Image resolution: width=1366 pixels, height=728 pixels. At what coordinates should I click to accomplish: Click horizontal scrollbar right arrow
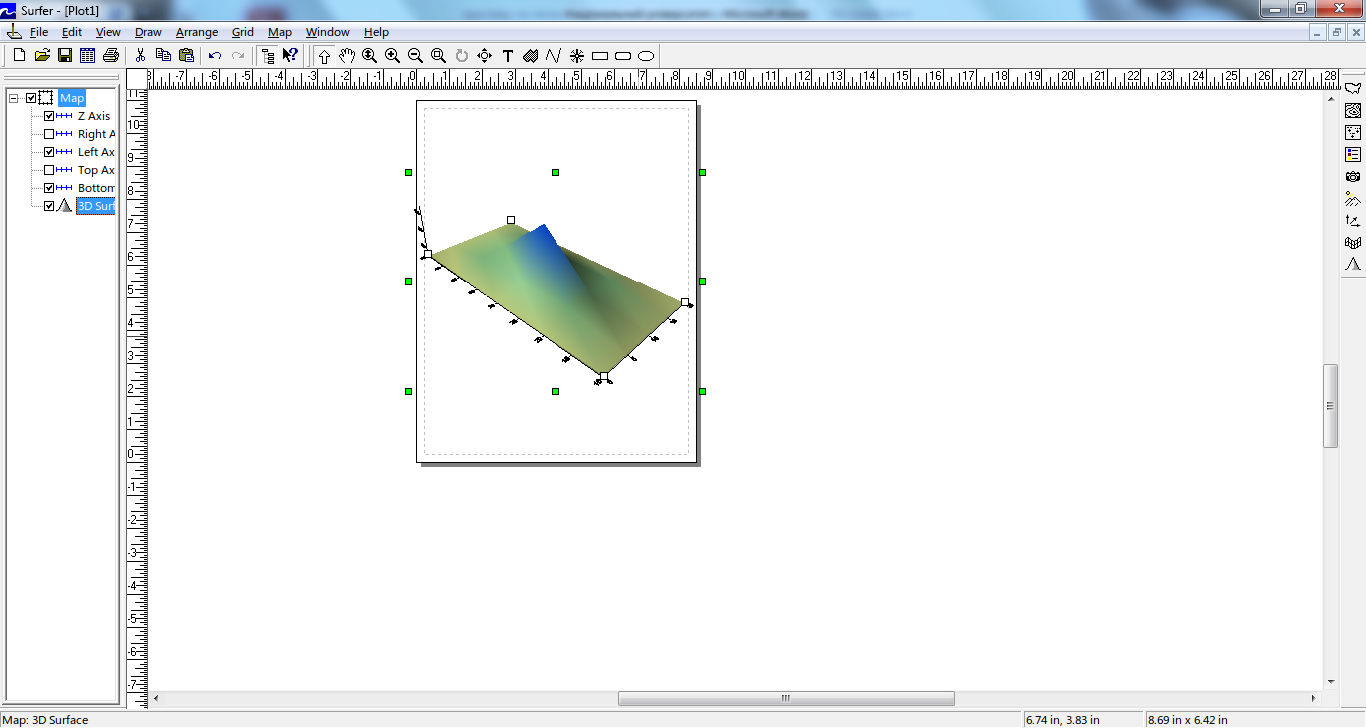(1314, 698)
